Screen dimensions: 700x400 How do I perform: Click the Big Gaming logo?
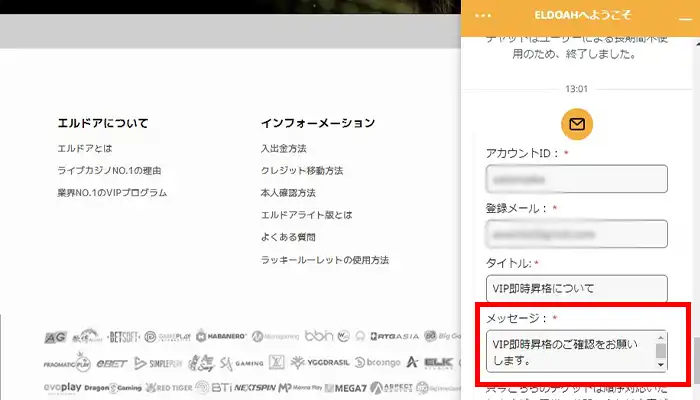point(442,336)
